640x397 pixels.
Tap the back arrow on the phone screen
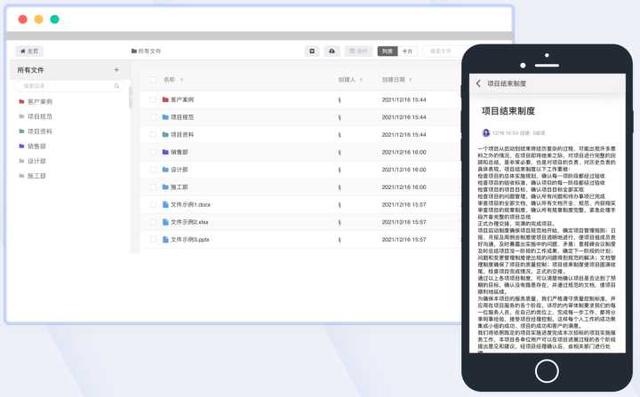(478, 83)
